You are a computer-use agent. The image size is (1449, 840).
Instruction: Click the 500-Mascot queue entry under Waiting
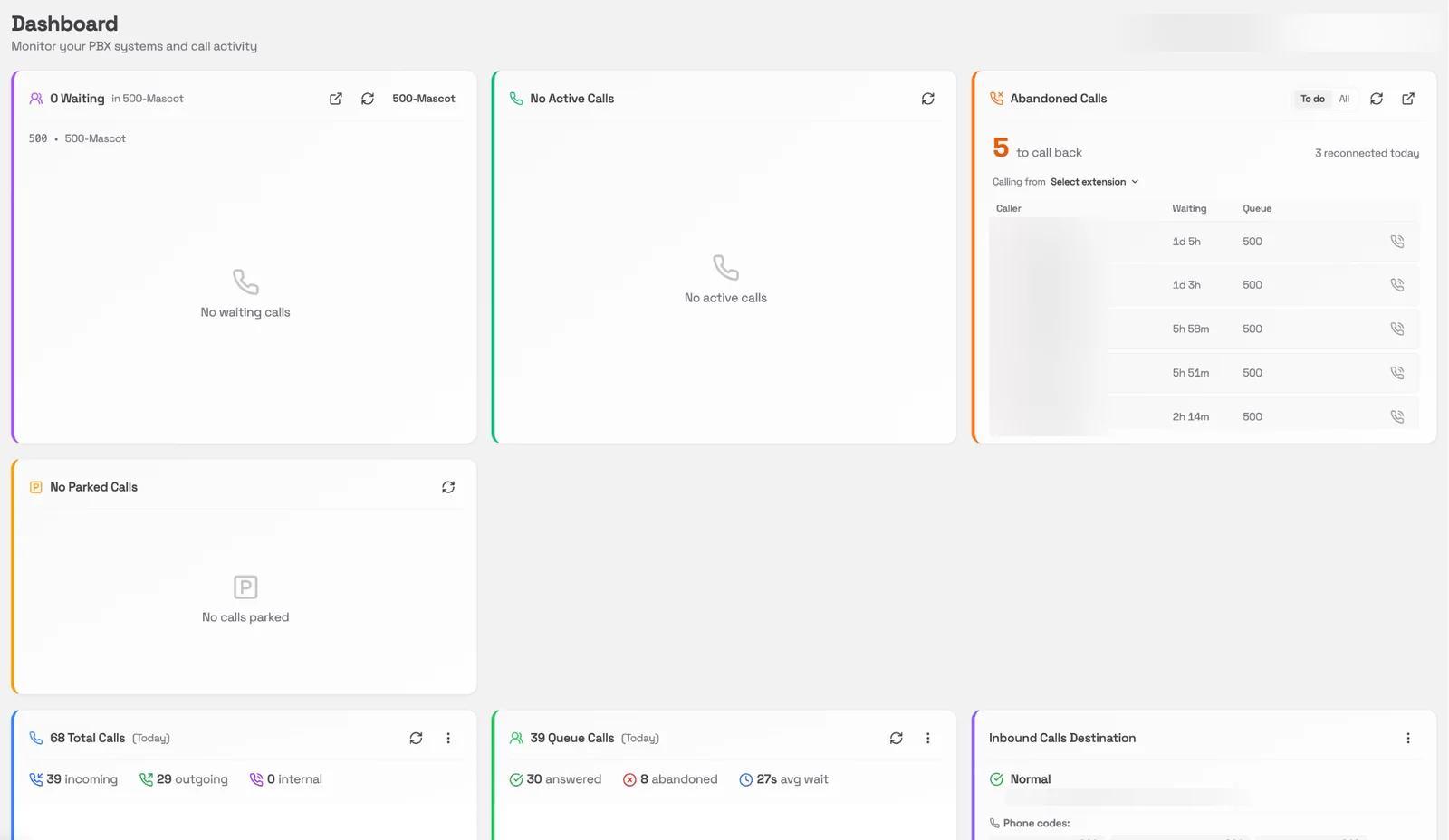77,138
